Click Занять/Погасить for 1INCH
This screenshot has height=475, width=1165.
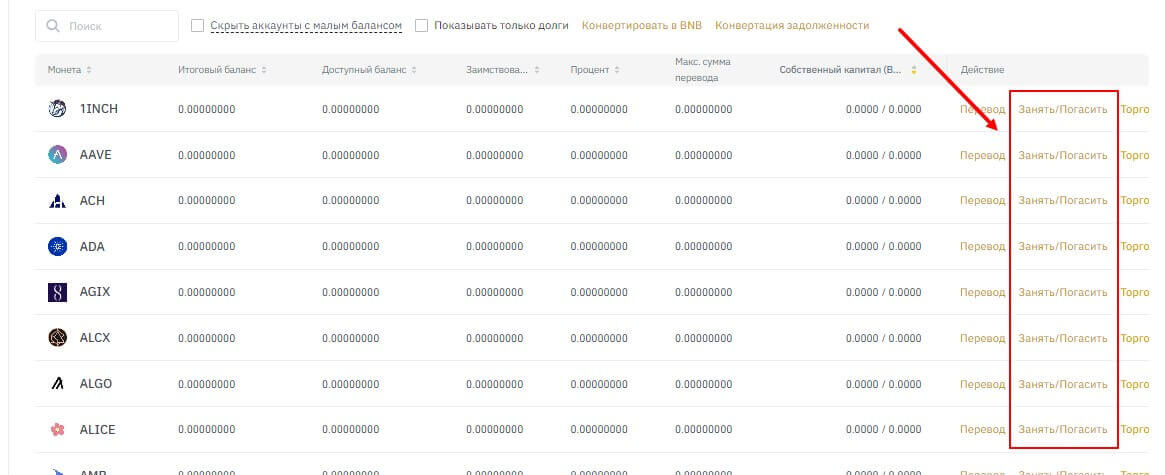1062,109
